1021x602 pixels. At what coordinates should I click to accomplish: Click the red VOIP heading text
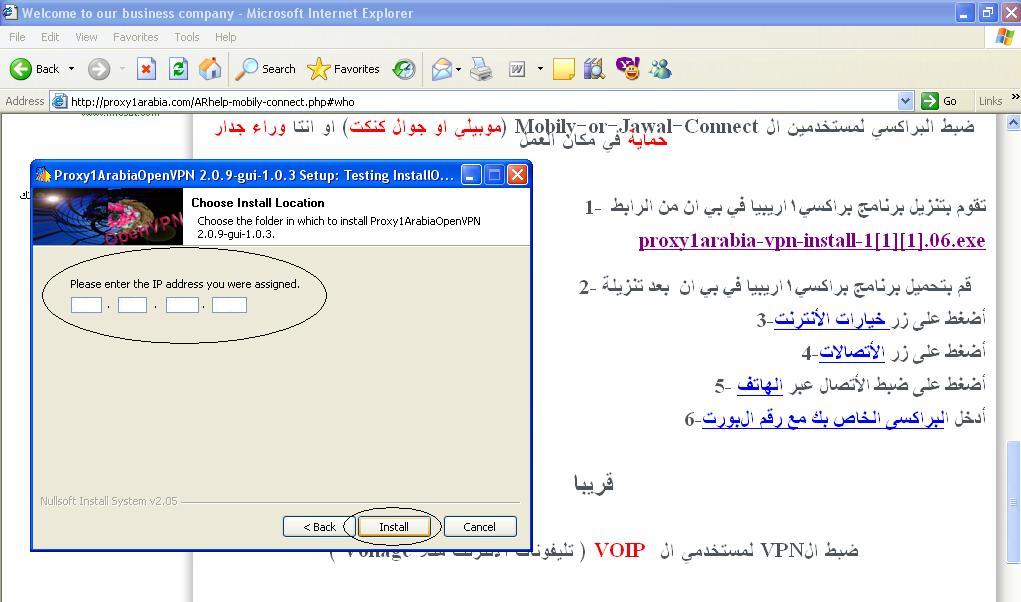coord(619,551)
